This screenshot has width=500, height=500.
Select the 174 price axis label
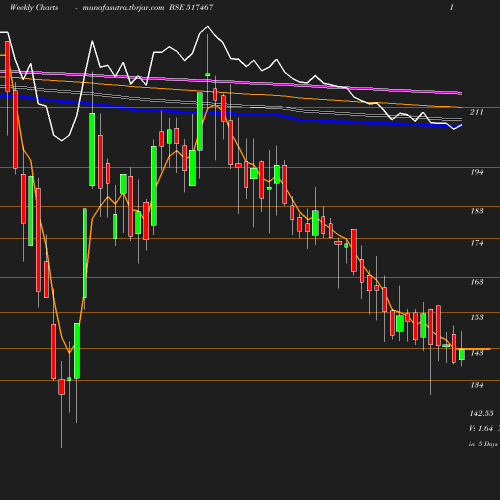[477, 243]
